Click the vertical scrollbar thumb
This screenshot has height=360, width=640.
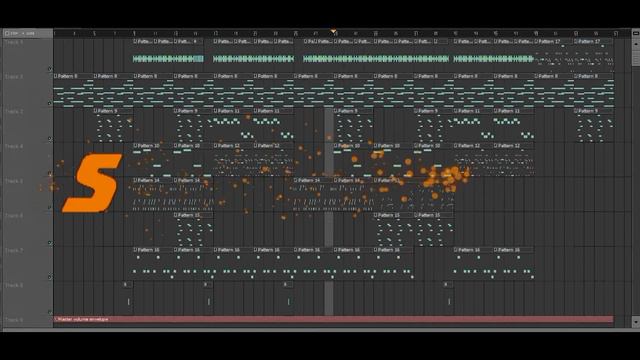click(x=636, y=57)
